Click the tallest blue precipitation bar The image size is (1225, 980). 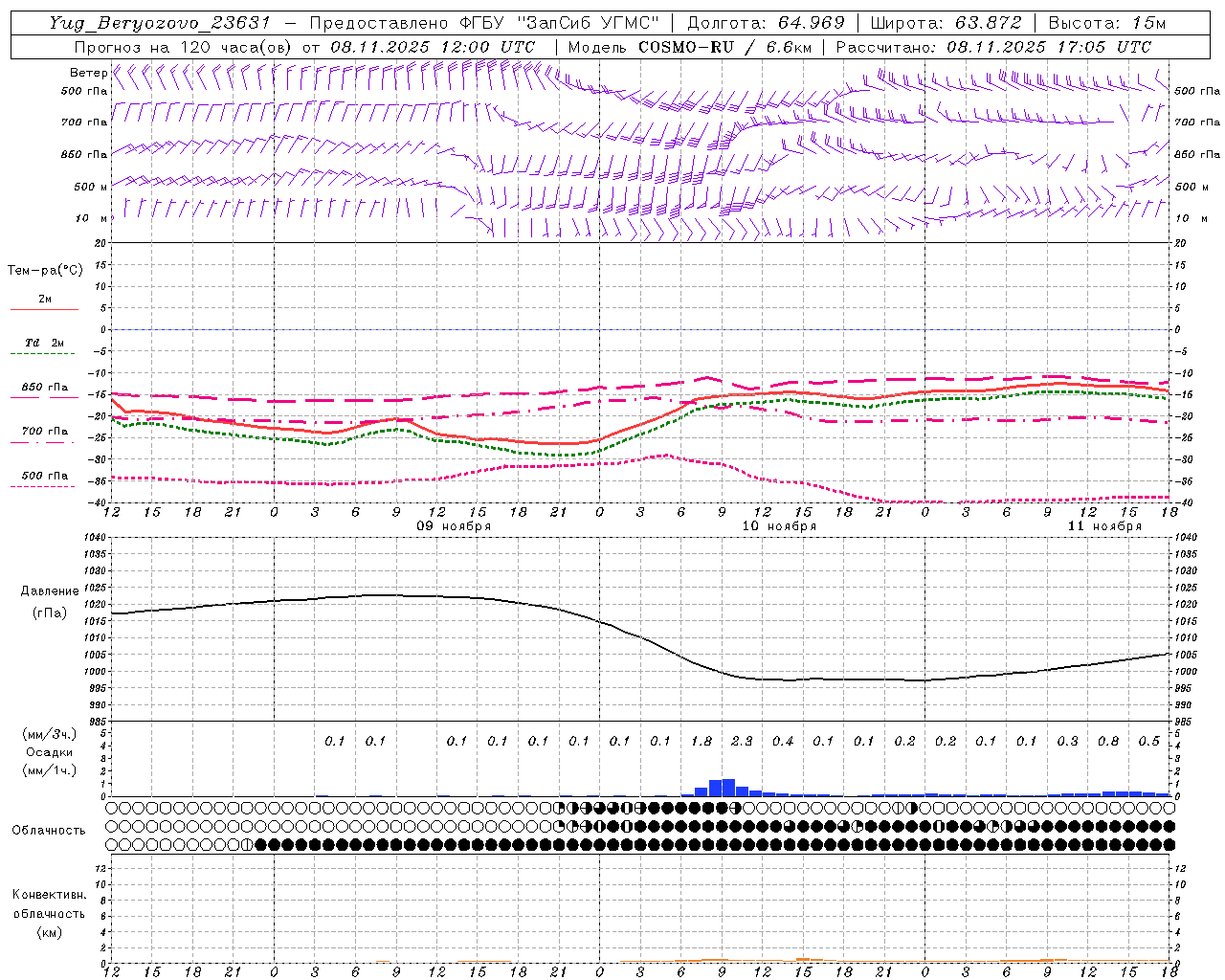click(728, 788)
